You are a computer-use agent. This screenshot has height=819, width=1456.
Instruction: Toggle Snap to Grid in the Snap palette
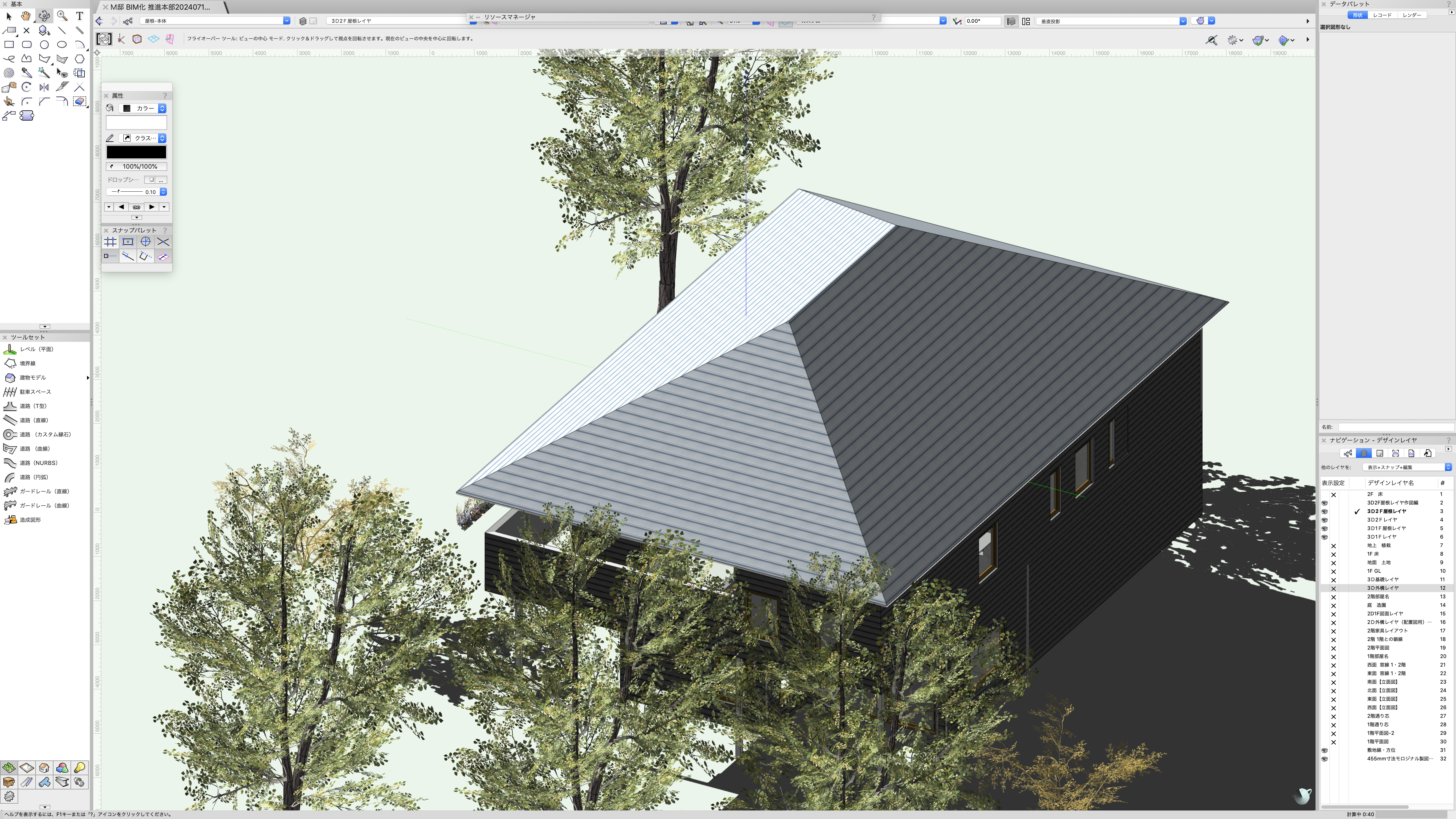click(x=110, y=242)
